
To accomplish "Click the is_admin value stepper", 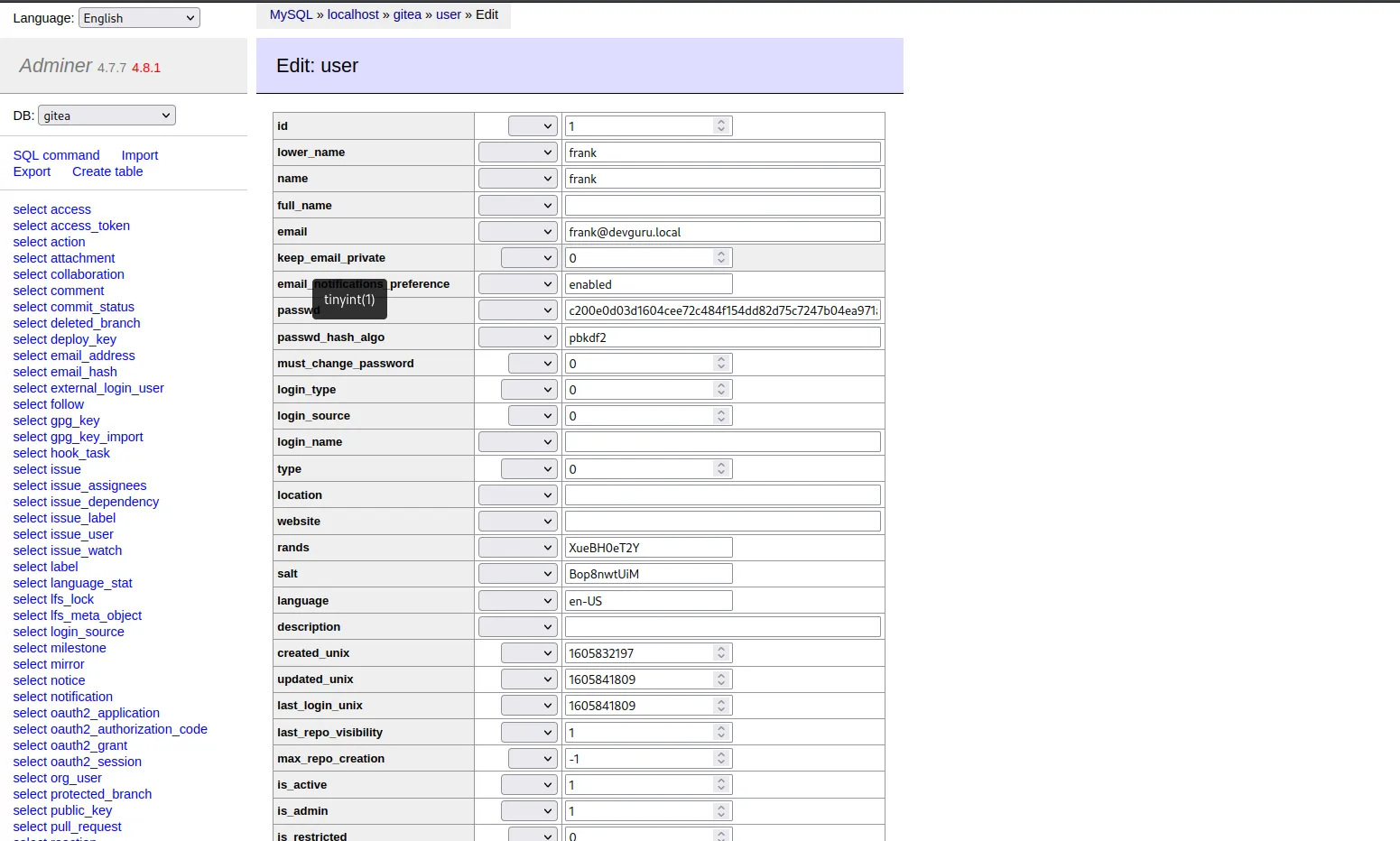I will pos(720,811).
